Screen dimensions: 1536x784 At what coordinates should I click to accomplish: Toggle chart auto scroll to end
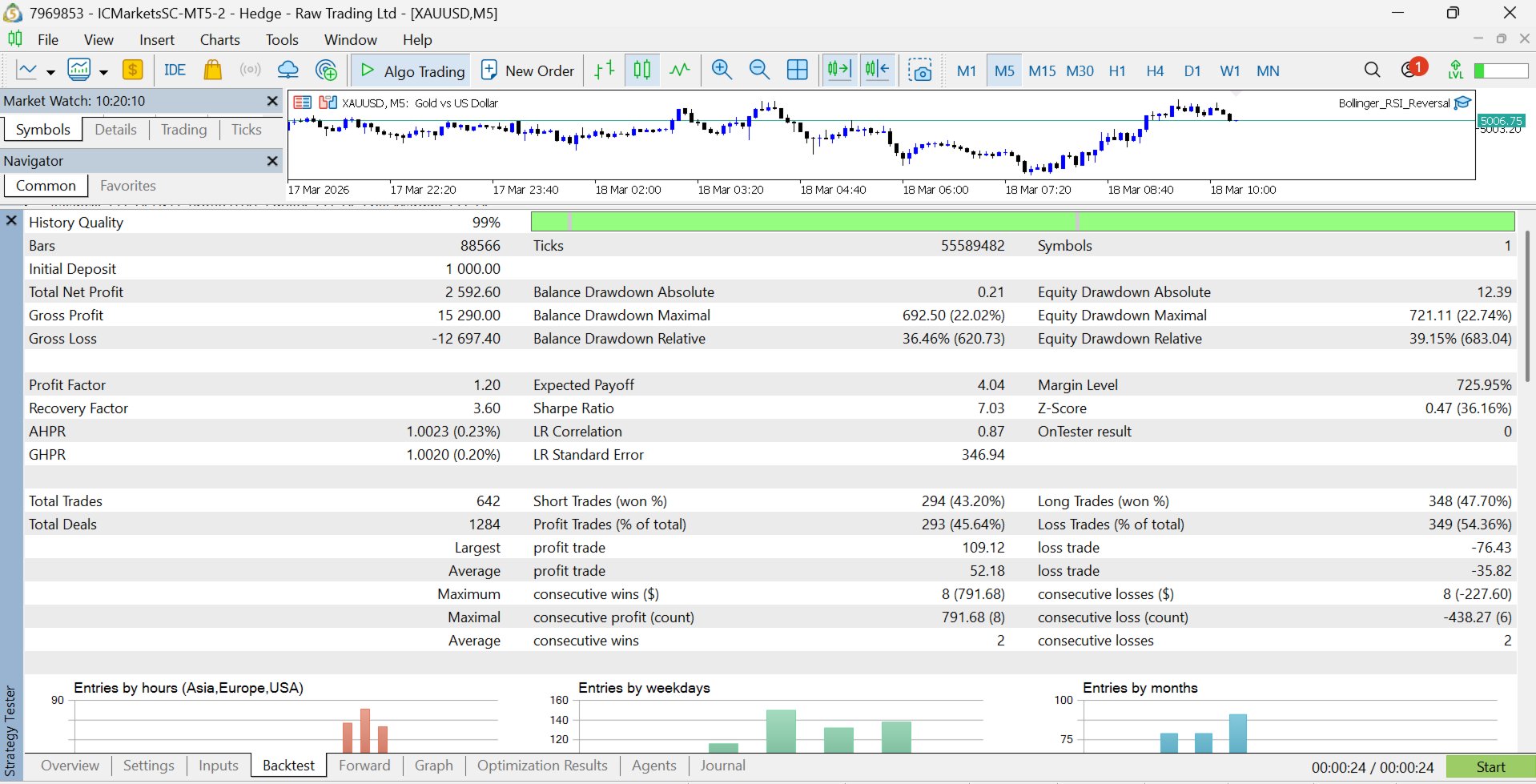[x=839, y=70]
